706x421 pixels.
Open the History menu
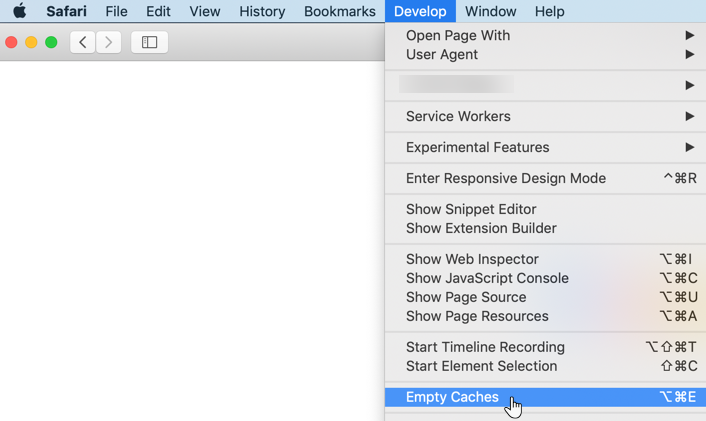pyautogui.click(x=262, y=11)
